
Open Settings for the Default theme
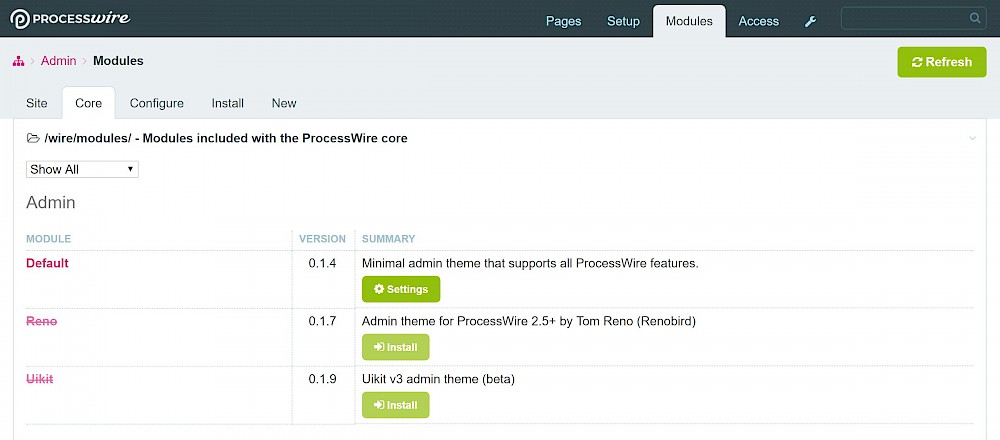[401, 289]
